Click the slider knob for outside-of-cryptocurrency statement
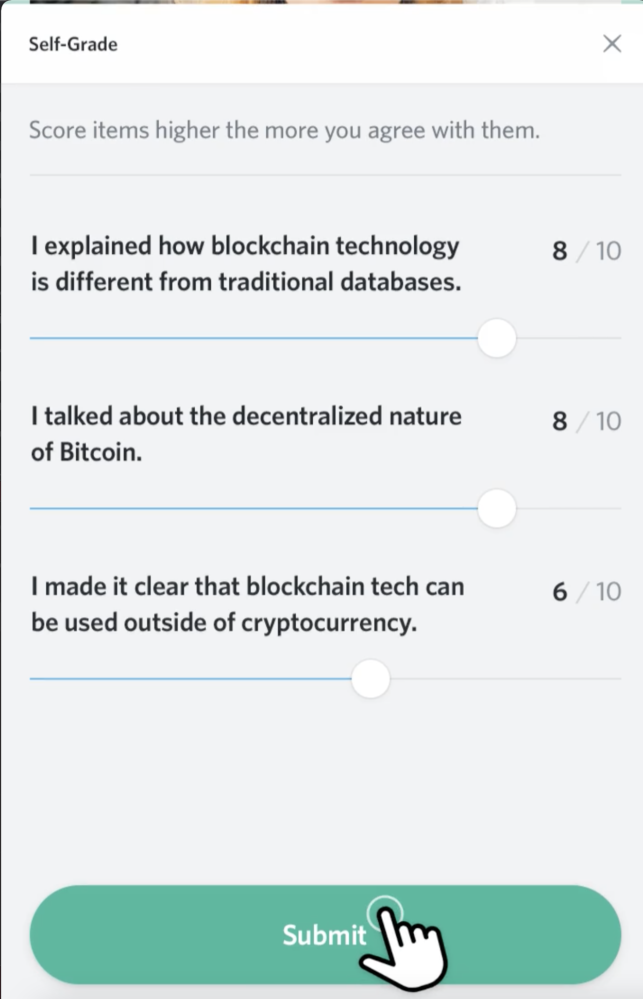This screenshot has width=643, height=999. coord(370,679)
